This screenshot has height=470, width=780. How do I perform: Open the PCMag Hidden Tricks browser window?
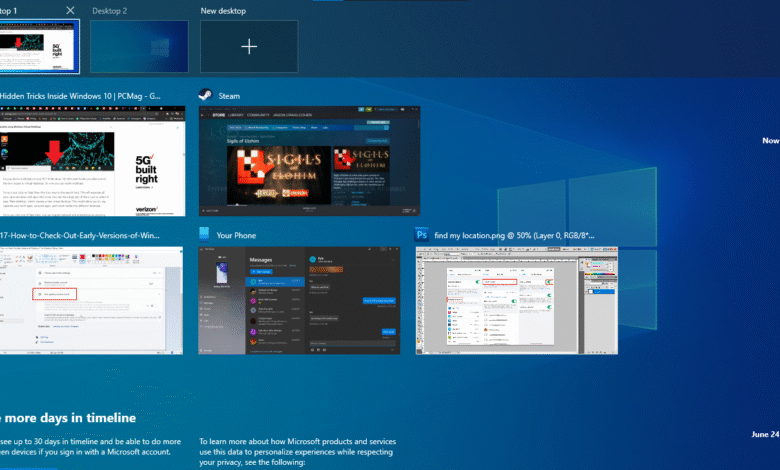tap(91, 160)
